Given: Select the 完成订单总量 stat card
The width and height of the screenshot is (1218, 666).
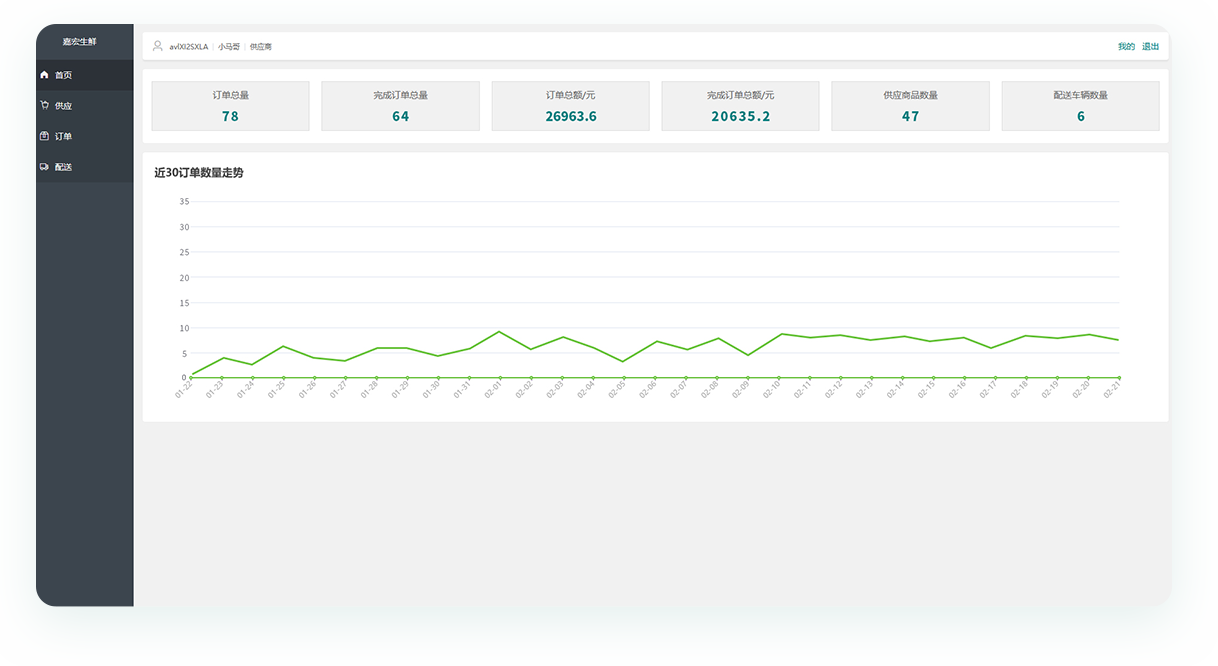Looking at the screenshot, I should click(400, 106).
